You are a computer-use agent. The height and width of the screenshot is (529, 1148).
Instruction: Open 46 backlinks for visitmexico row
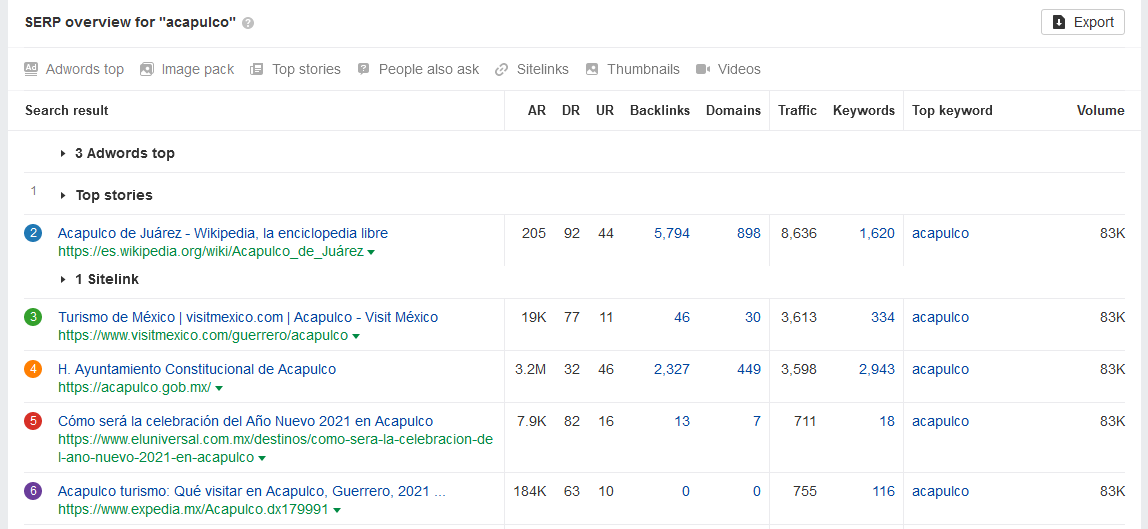point(682,318)
